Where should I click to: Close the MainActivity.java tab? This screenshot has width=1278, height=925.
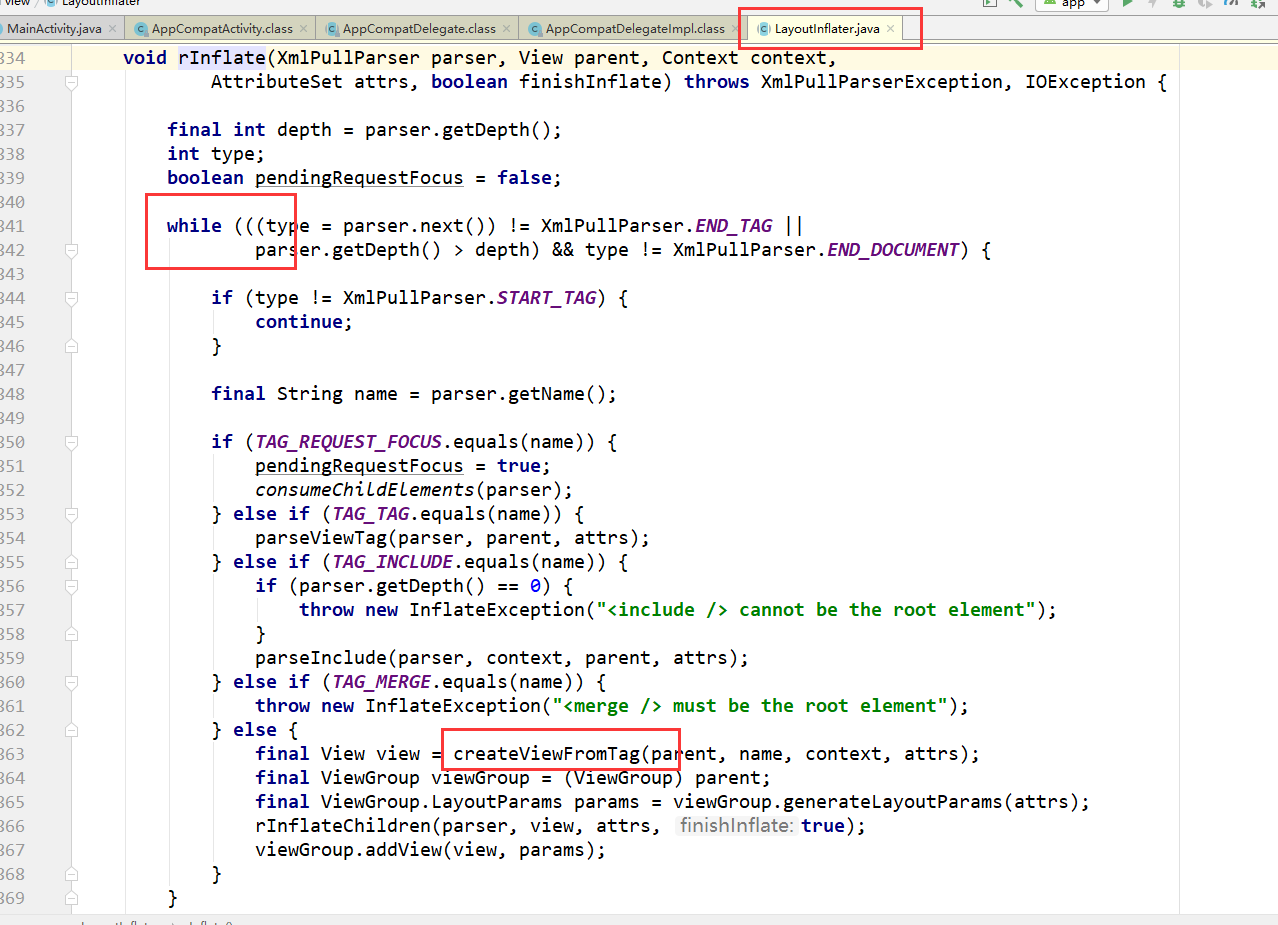point(111,29)
